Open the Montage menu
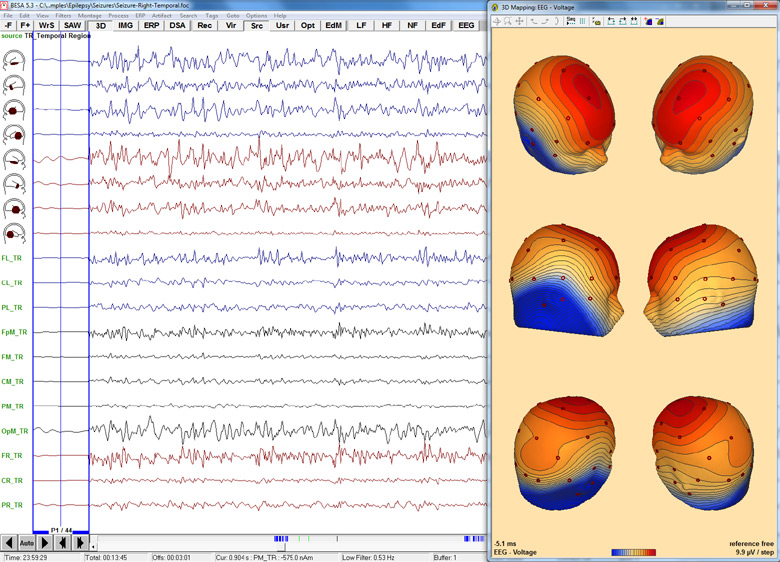The width and height of the screenshot is (780, 562). [x=91, y=15]
